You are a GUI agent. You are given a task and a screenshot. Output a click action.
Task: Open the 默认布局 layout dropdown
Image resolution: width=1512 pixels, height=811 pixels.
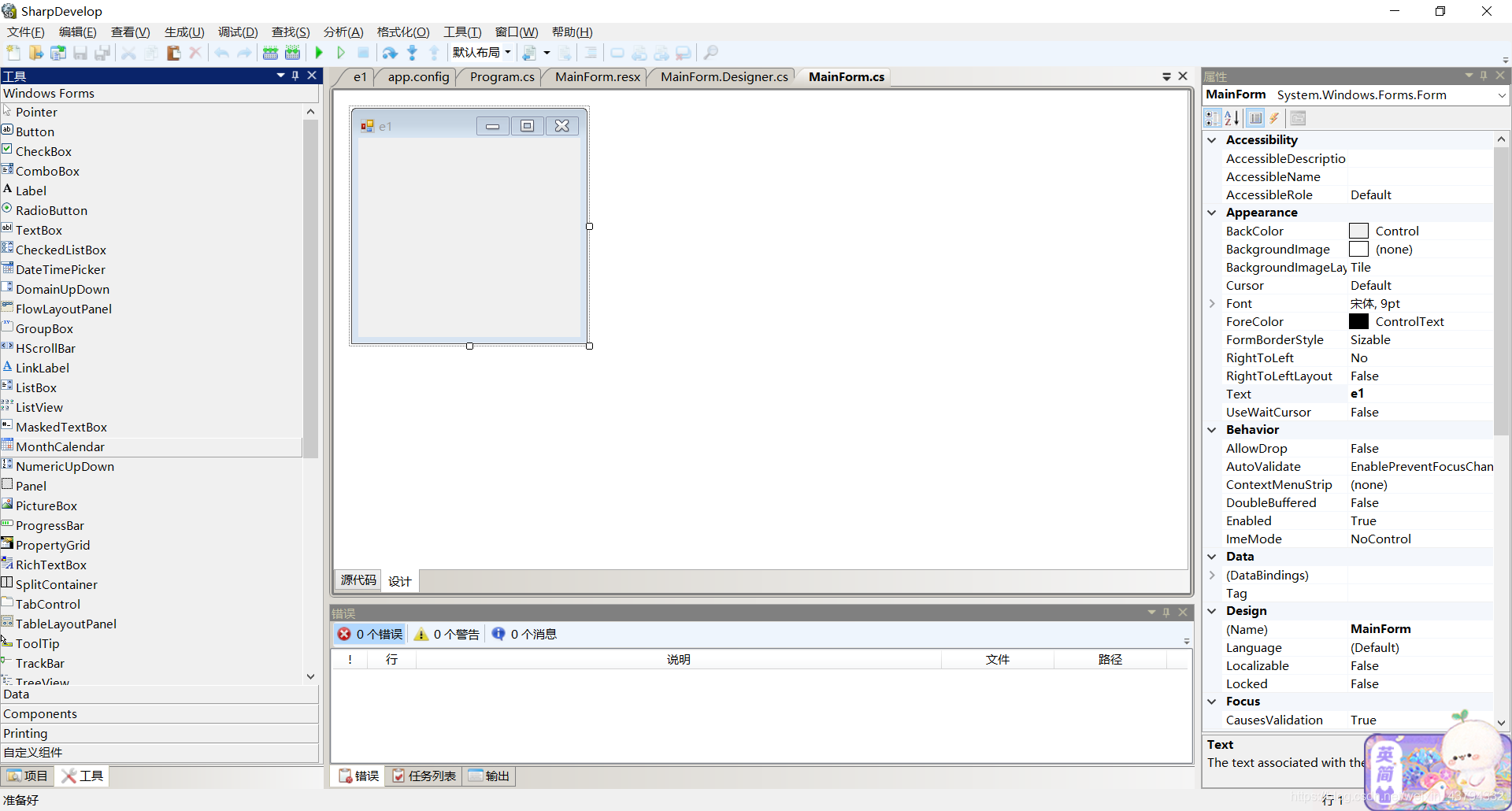pyautogui.click(x=481, y=53)
